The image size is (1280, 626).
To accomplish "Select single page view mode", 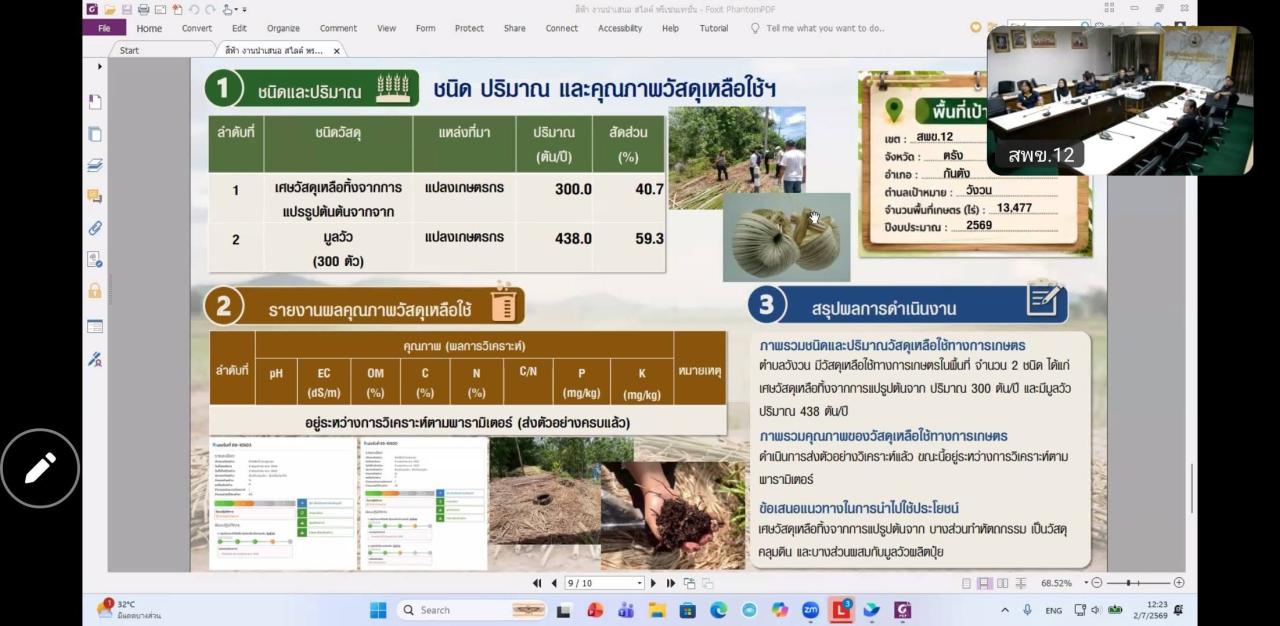I will click(966, 583).
